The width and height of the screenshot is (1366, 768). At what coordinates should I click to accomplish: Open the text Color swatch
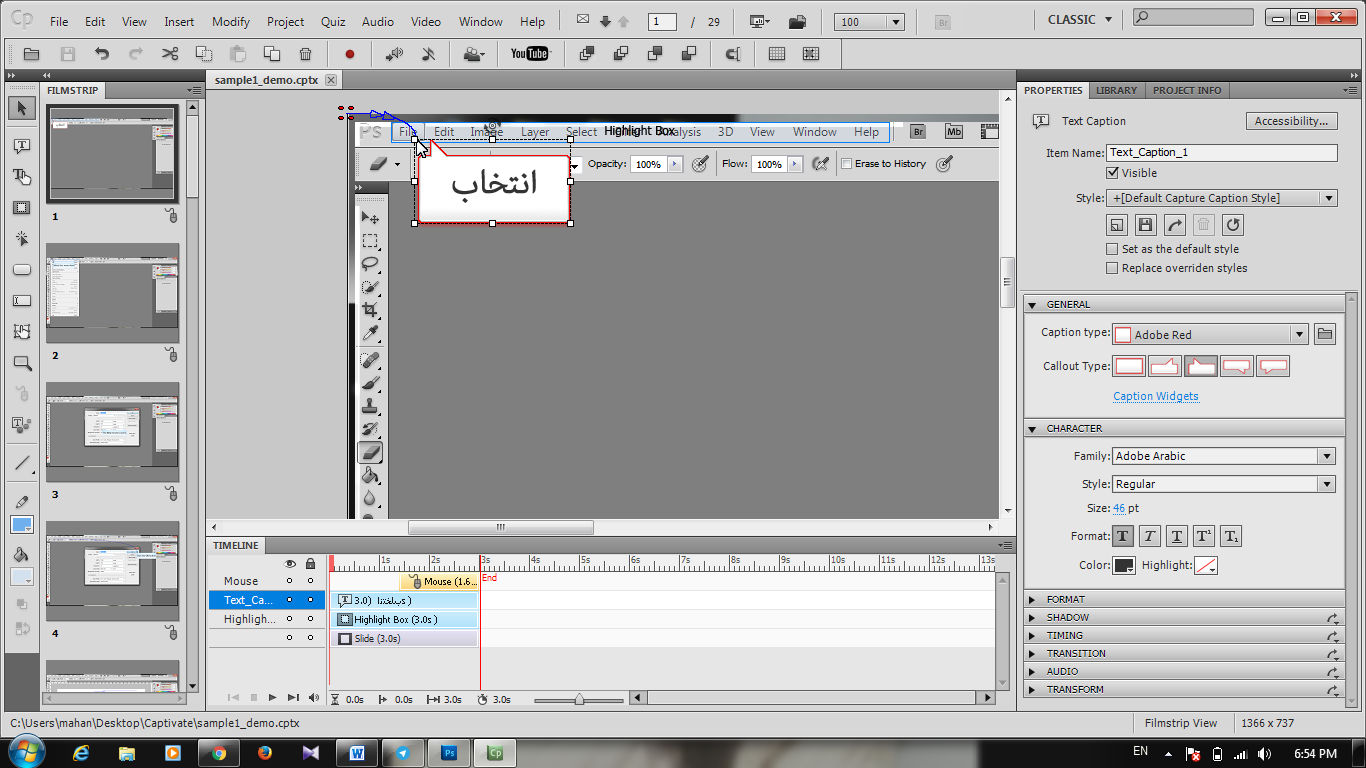click(x=1124, y=565)
